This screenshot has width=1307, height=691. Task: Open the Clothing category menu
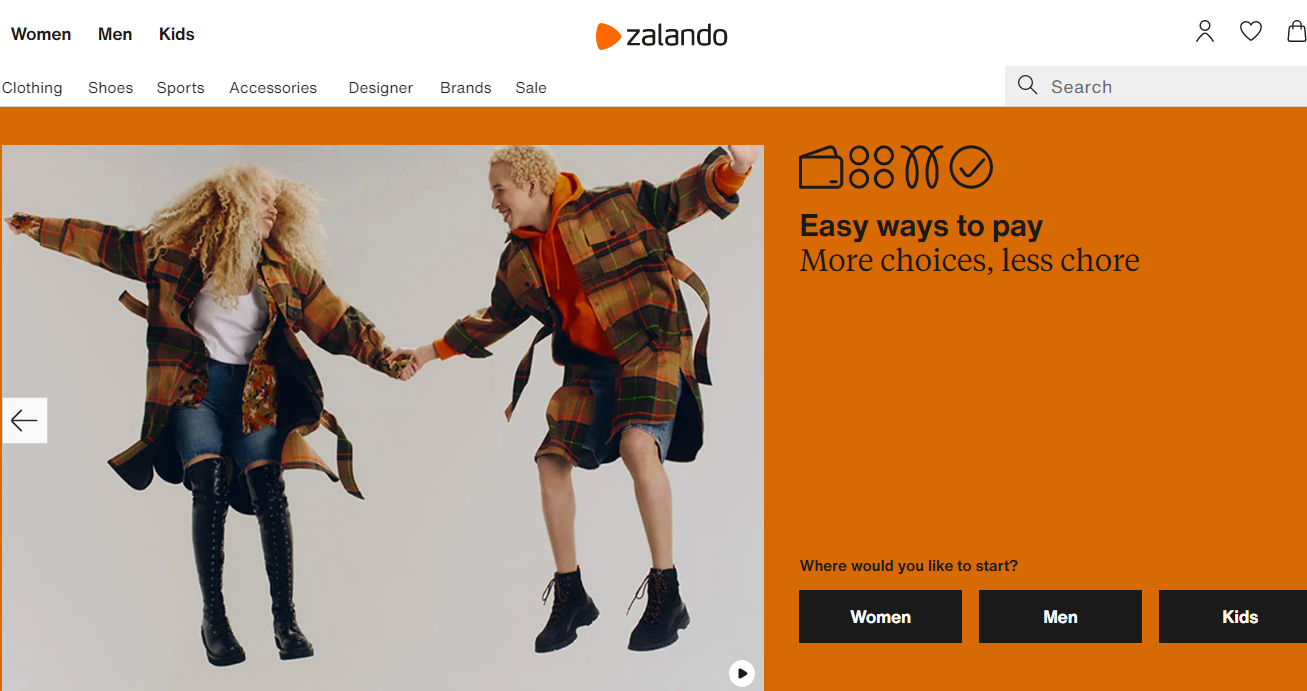coord(32,88)
